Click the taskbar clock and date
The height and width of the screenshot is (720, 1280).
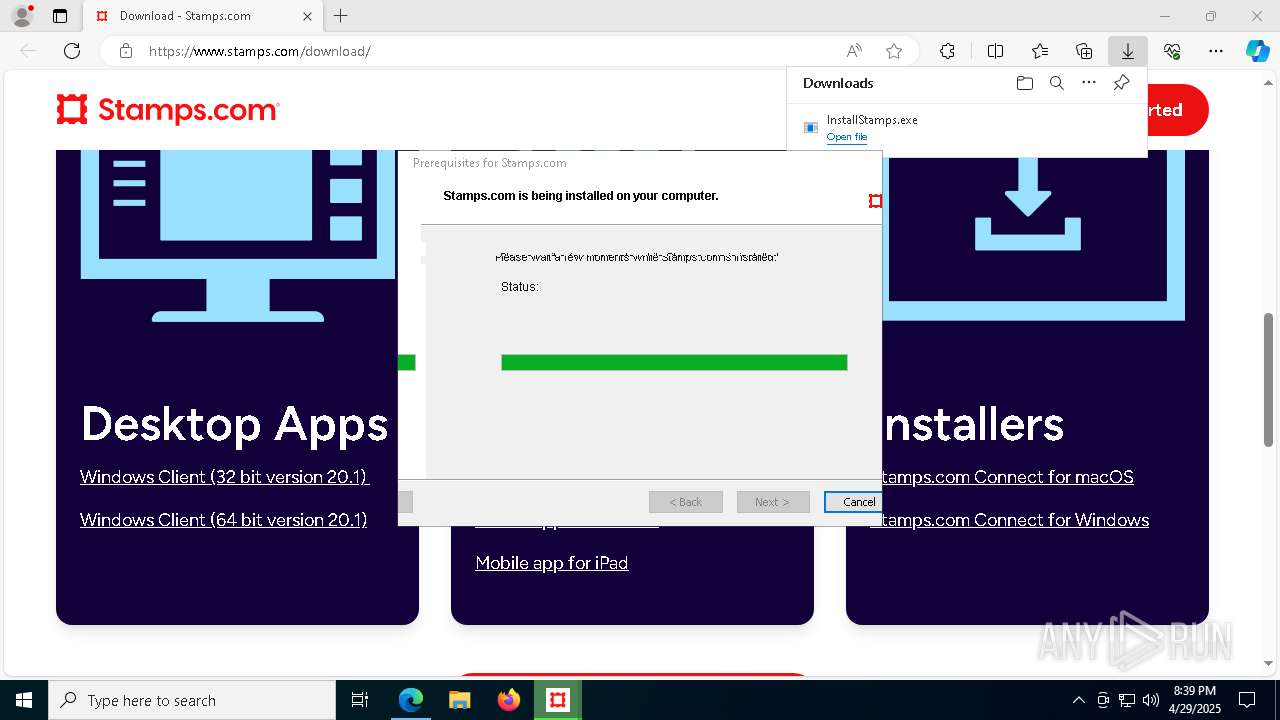(1195, 700)
